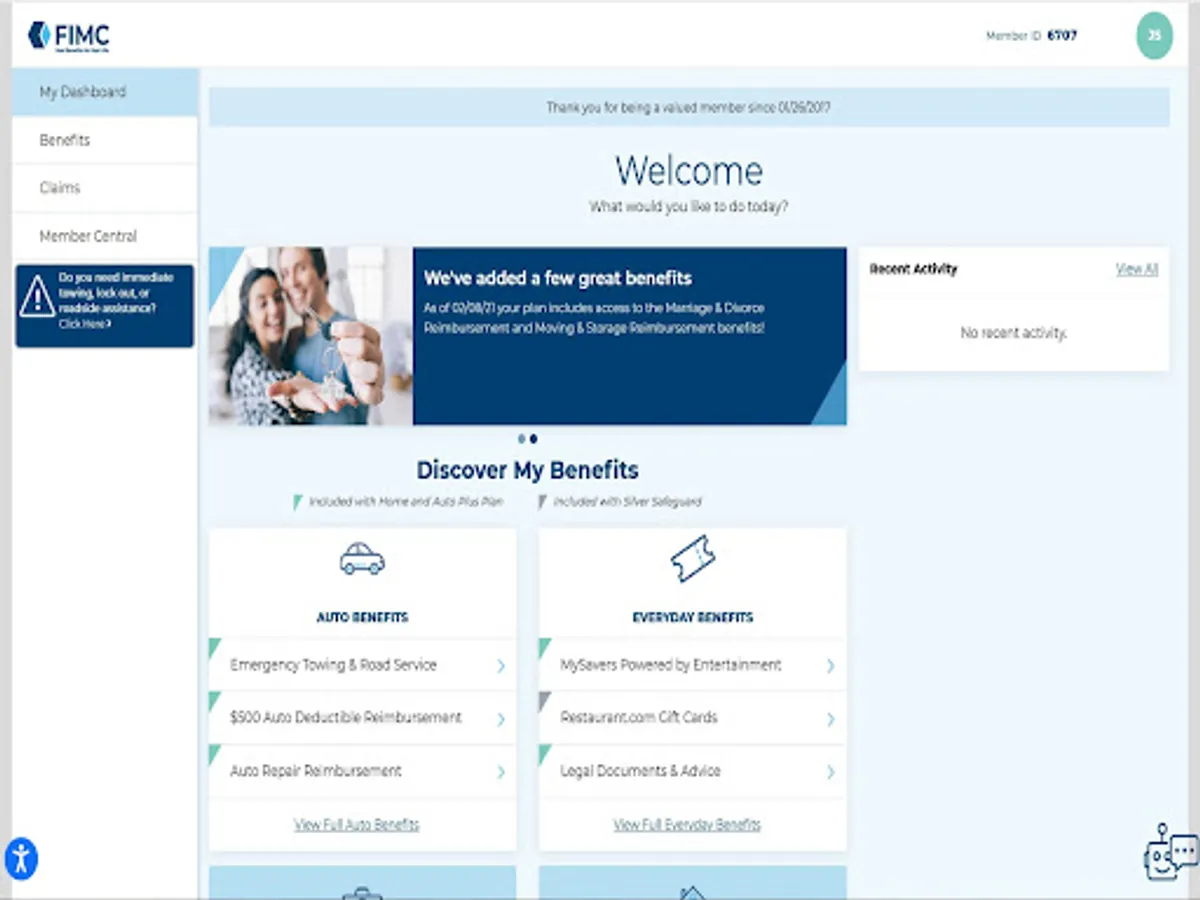Click the 'No recent activity.' message
1200x900 pixels.
[x=1014, y=333]
